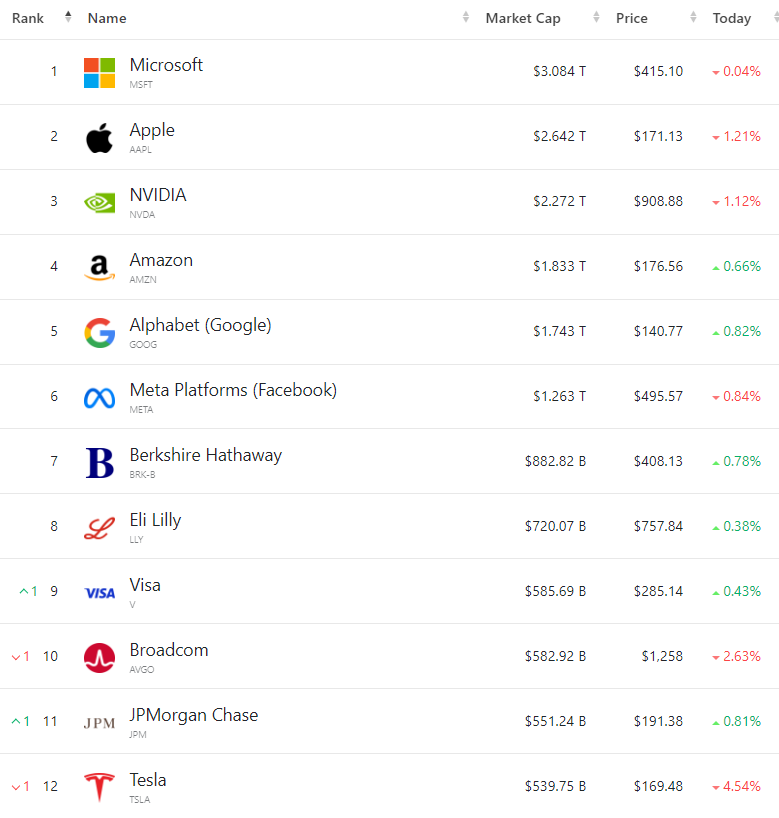This screenshot has height=818, width=779.
Task: Sort table by Rank column
Action: [x=28, y=18]
